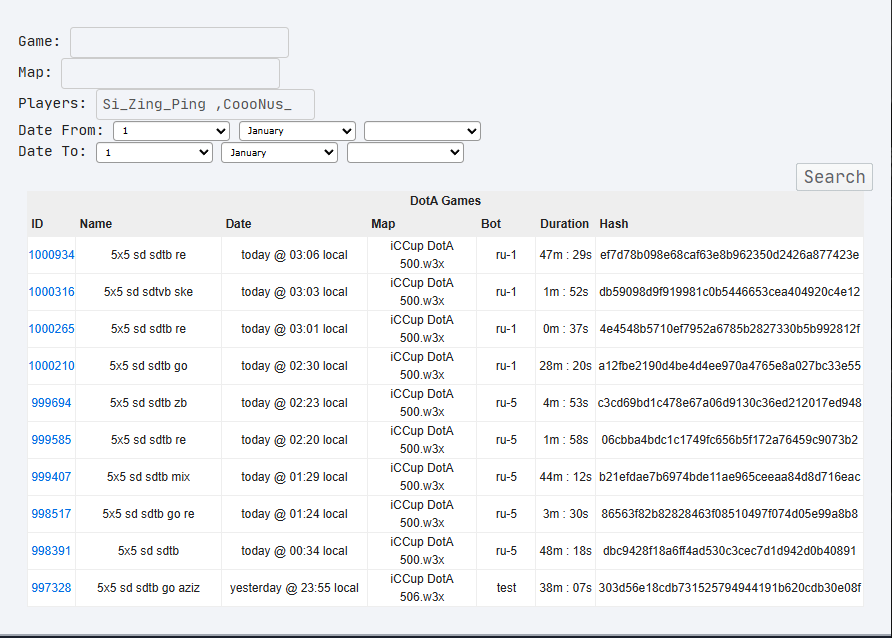Open game ID 999585 link
Viewport: 892px width, 638px height.
(x=51, y=440)
